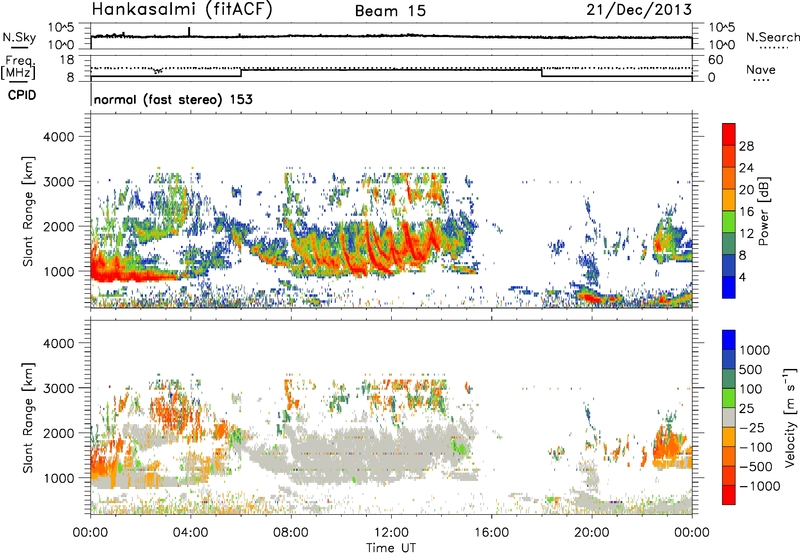Select the 'Freq. [MHz]' axis label
The width and height of the screenshot is (800, 554).
click(x=20, y=67)
